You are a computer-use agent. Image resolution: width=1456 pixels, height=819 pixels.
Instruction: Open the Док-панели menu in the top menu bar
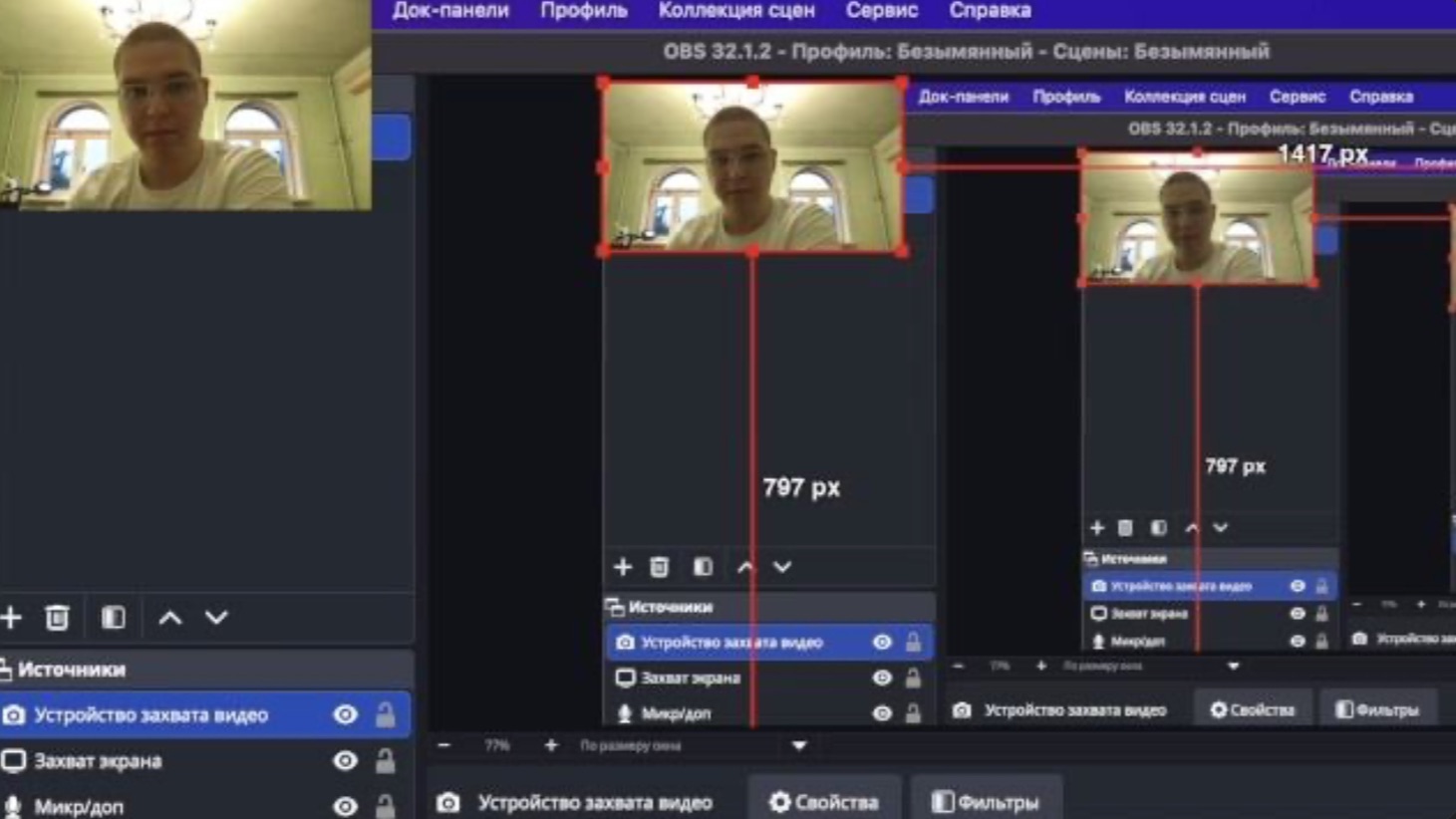(x=450, y=11)
